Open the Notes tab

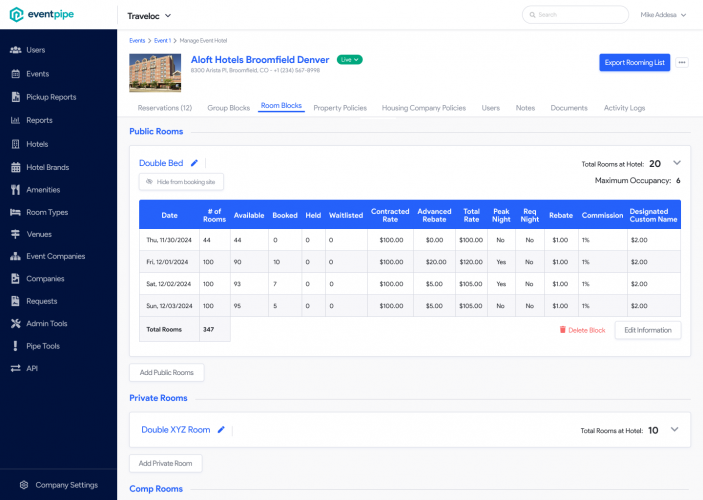pos(525,108)
